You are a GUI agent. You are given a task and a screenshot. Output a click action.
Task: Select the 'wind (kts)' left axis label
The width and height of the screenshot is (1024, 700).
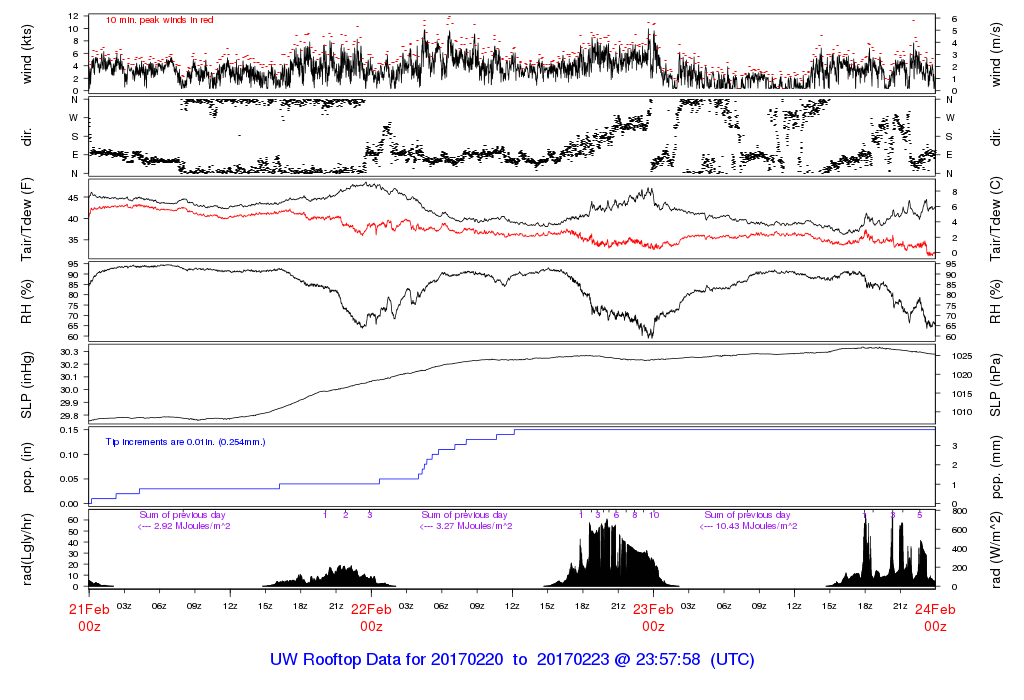click(27, 54)
